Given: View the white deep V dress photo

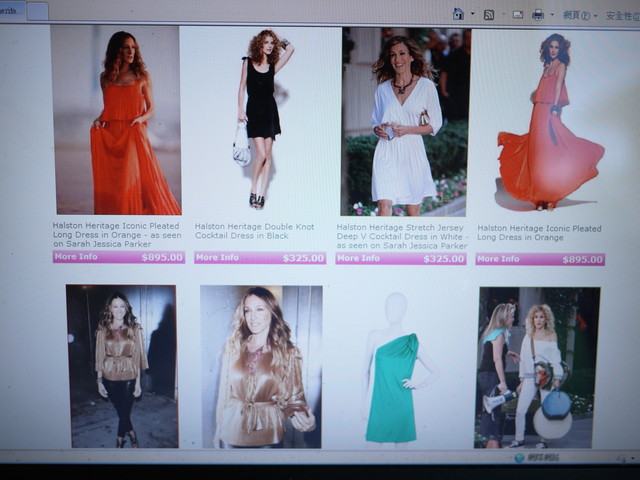Looking at the screenshot, I should pos(406,122).
